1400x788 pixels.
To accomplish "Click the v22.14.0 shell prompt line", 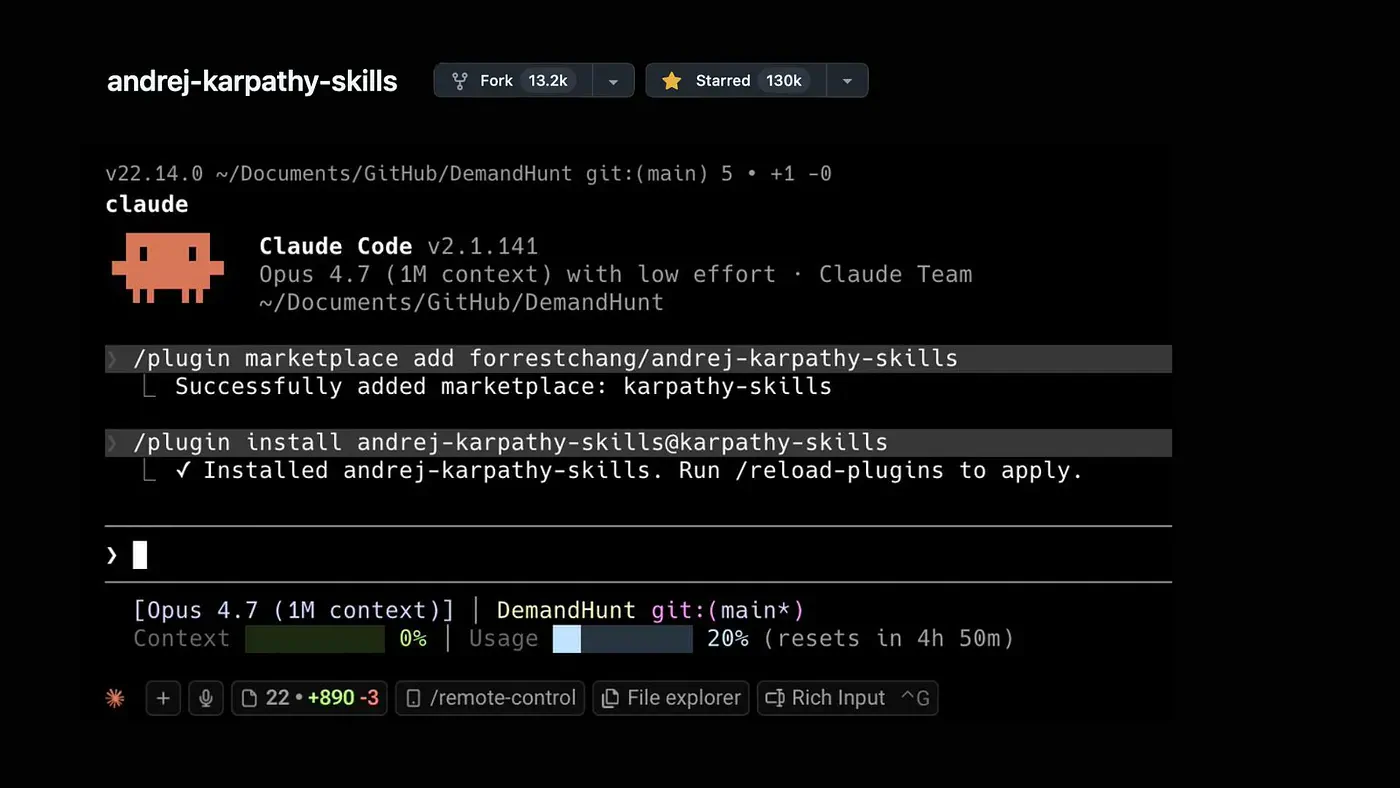I will [468, 174].
